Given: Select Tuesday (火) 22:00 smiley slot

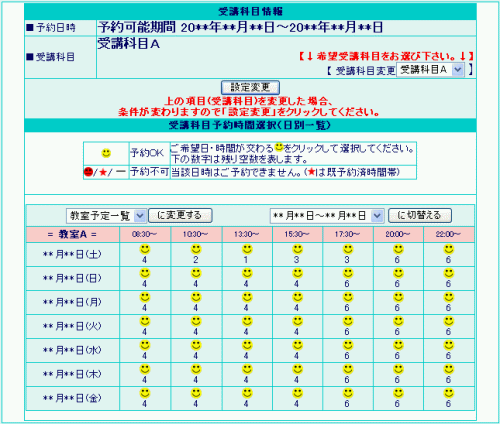Looking at the screenshot, I should (449, 321).
